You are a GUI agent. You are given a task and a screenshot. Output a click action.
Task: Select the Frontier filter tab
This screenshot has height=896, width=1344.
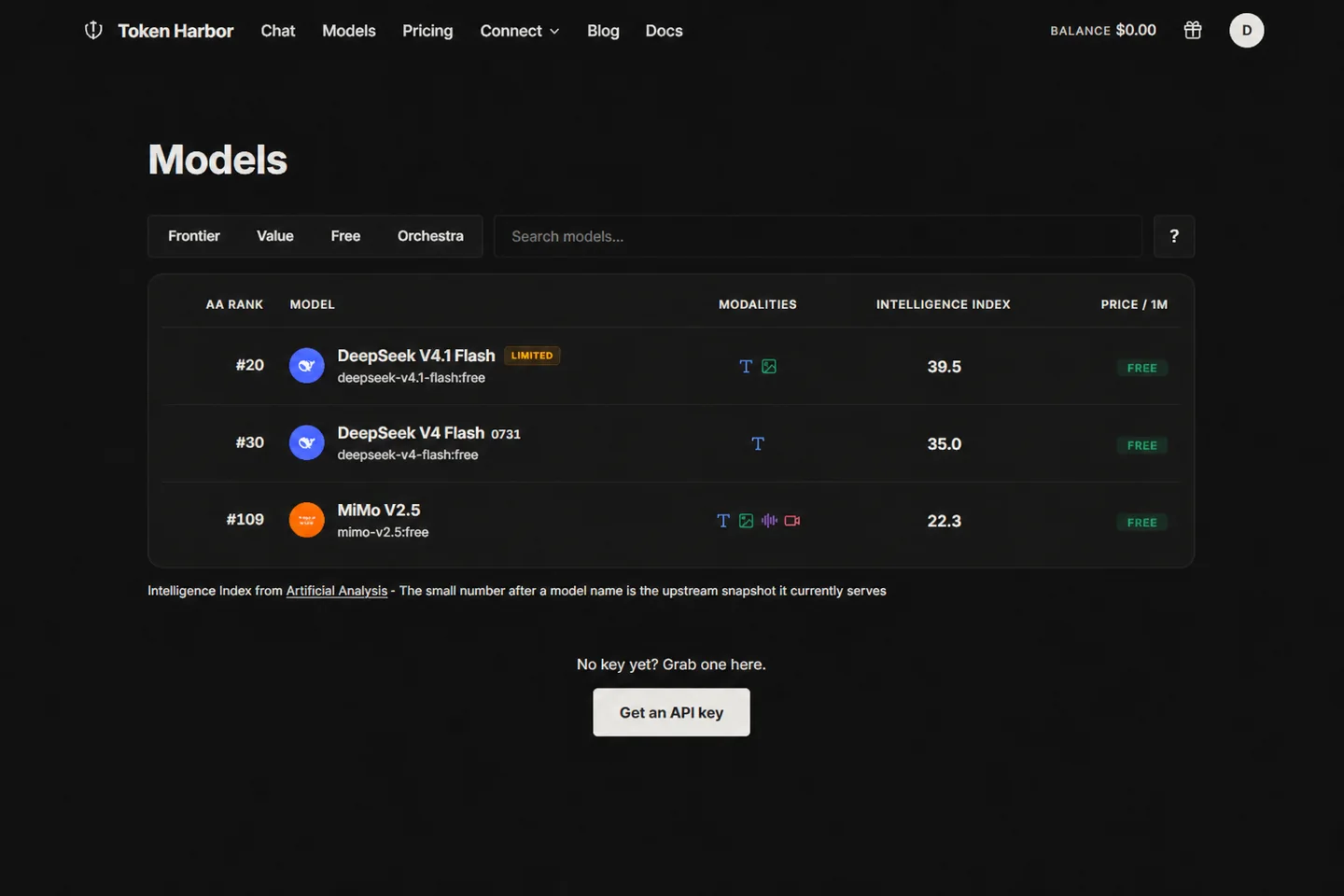(194, 236)
